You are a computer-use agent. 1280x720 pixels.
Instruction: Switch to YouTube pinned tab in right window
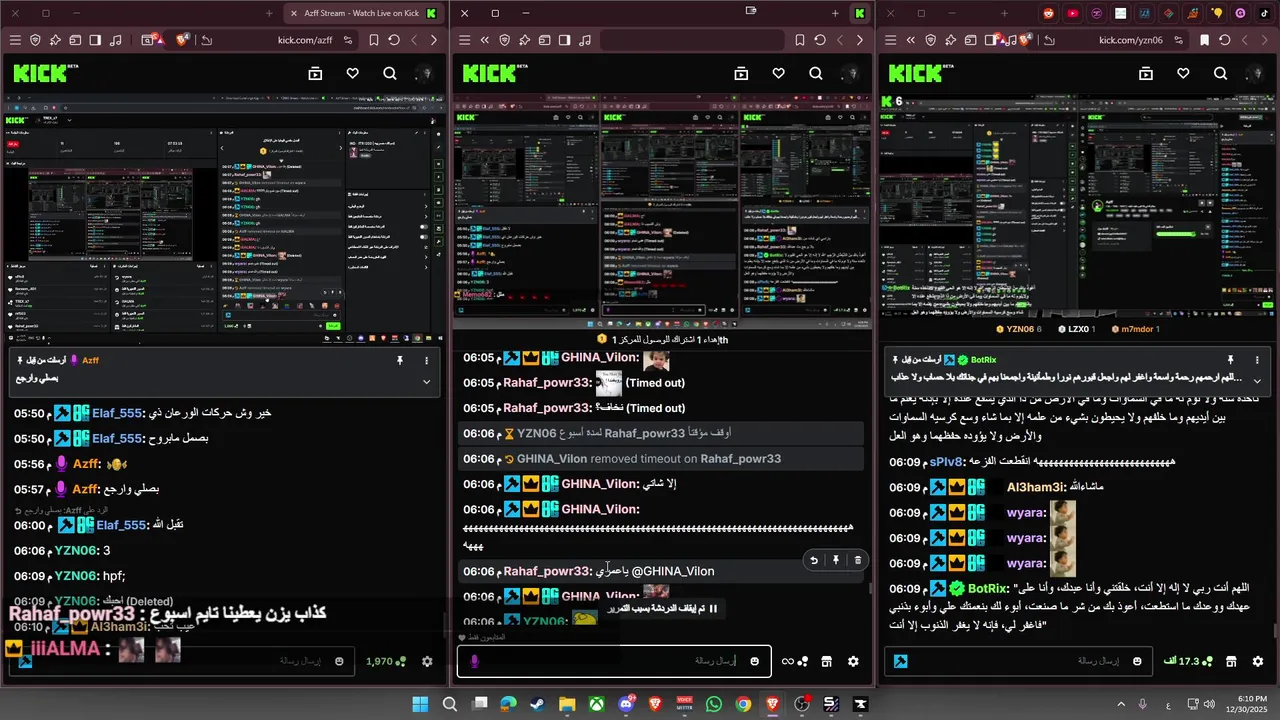1072,13
